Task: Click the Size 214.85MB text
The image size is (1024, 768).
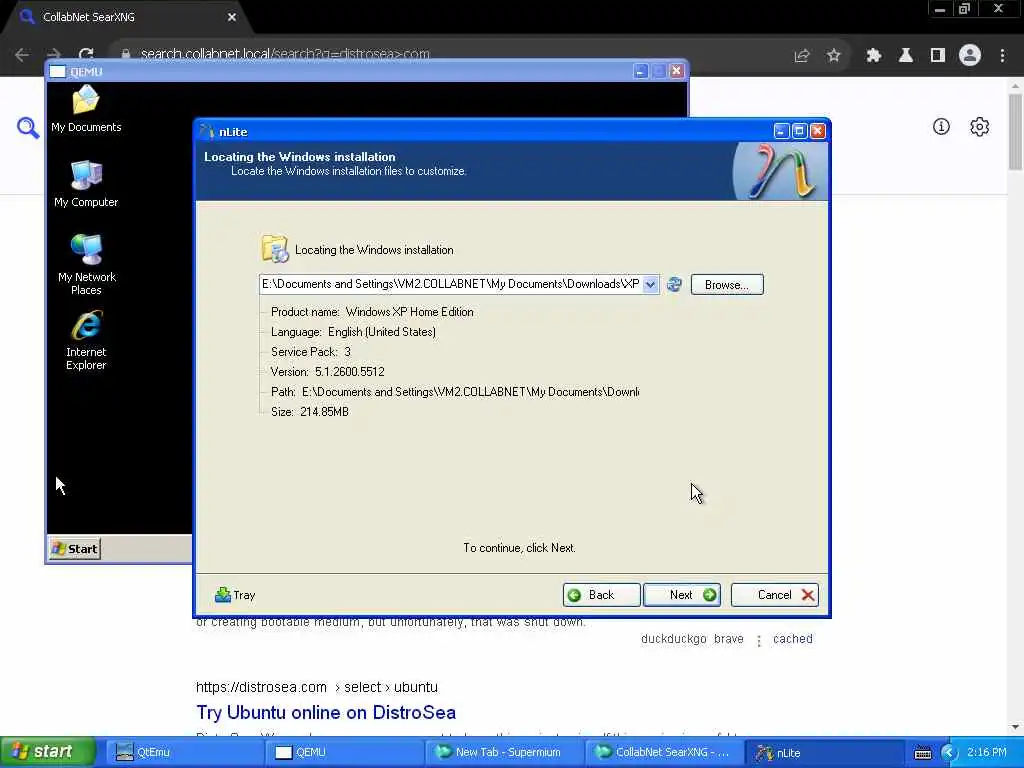Action: (310, 412)
